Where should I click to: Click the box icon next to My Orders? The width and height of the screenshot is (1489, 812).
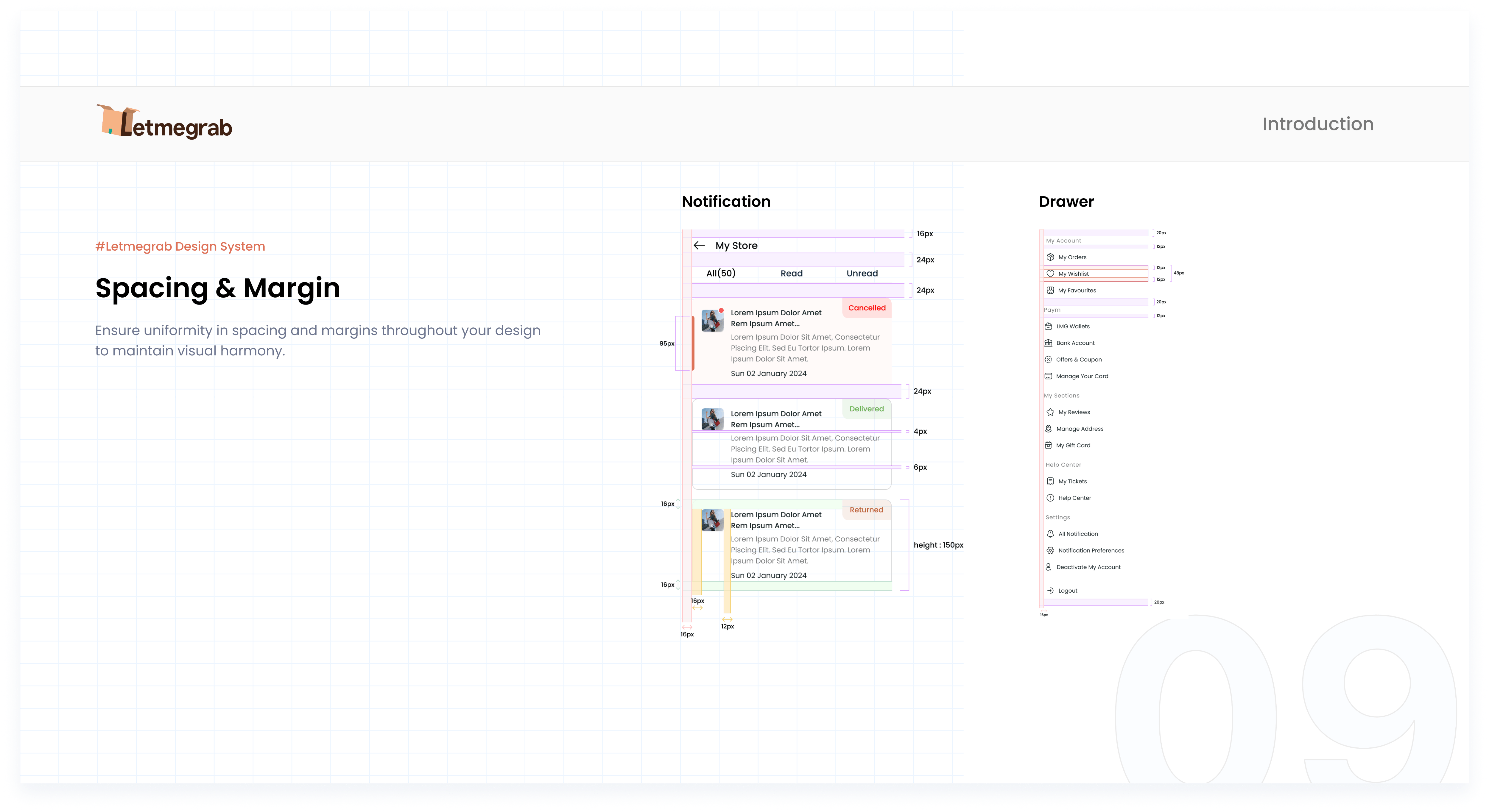[x=1050, y=257]
